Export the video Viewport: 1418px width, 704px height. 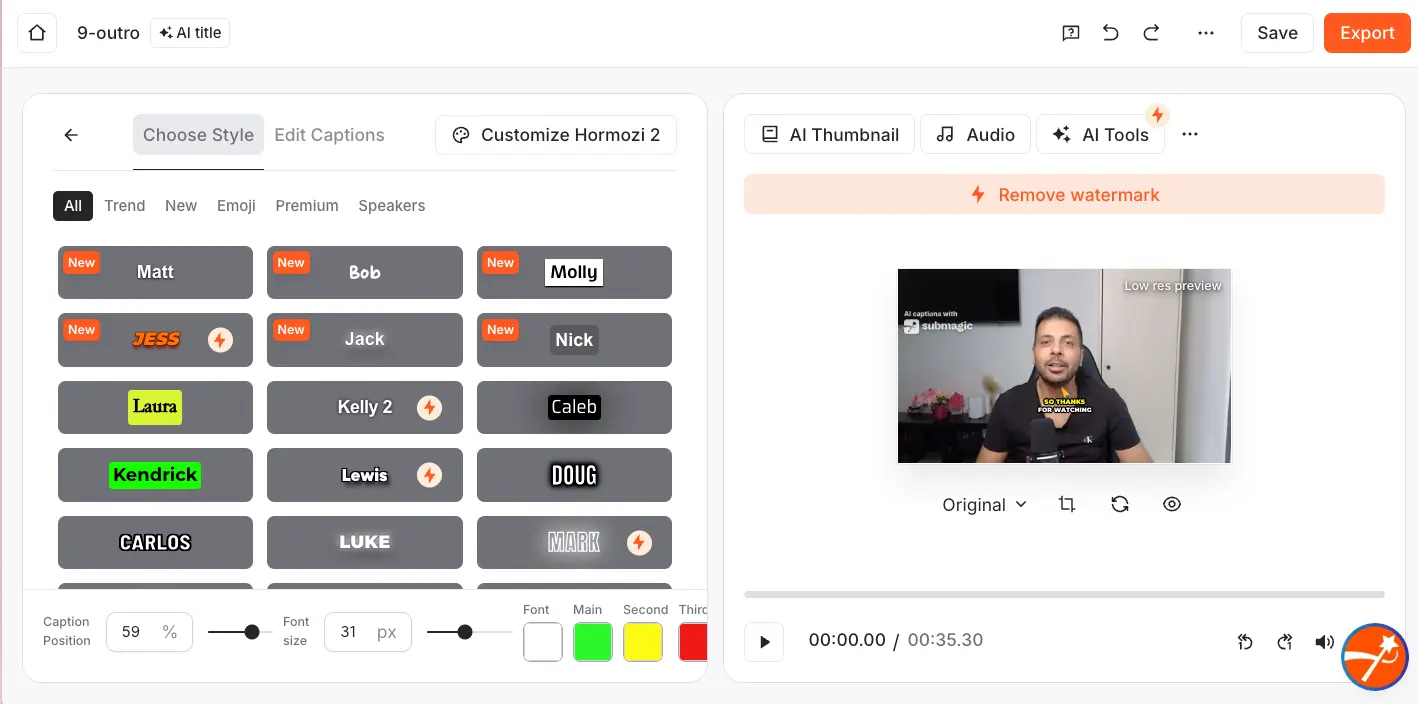click(x=1366, y=32)
